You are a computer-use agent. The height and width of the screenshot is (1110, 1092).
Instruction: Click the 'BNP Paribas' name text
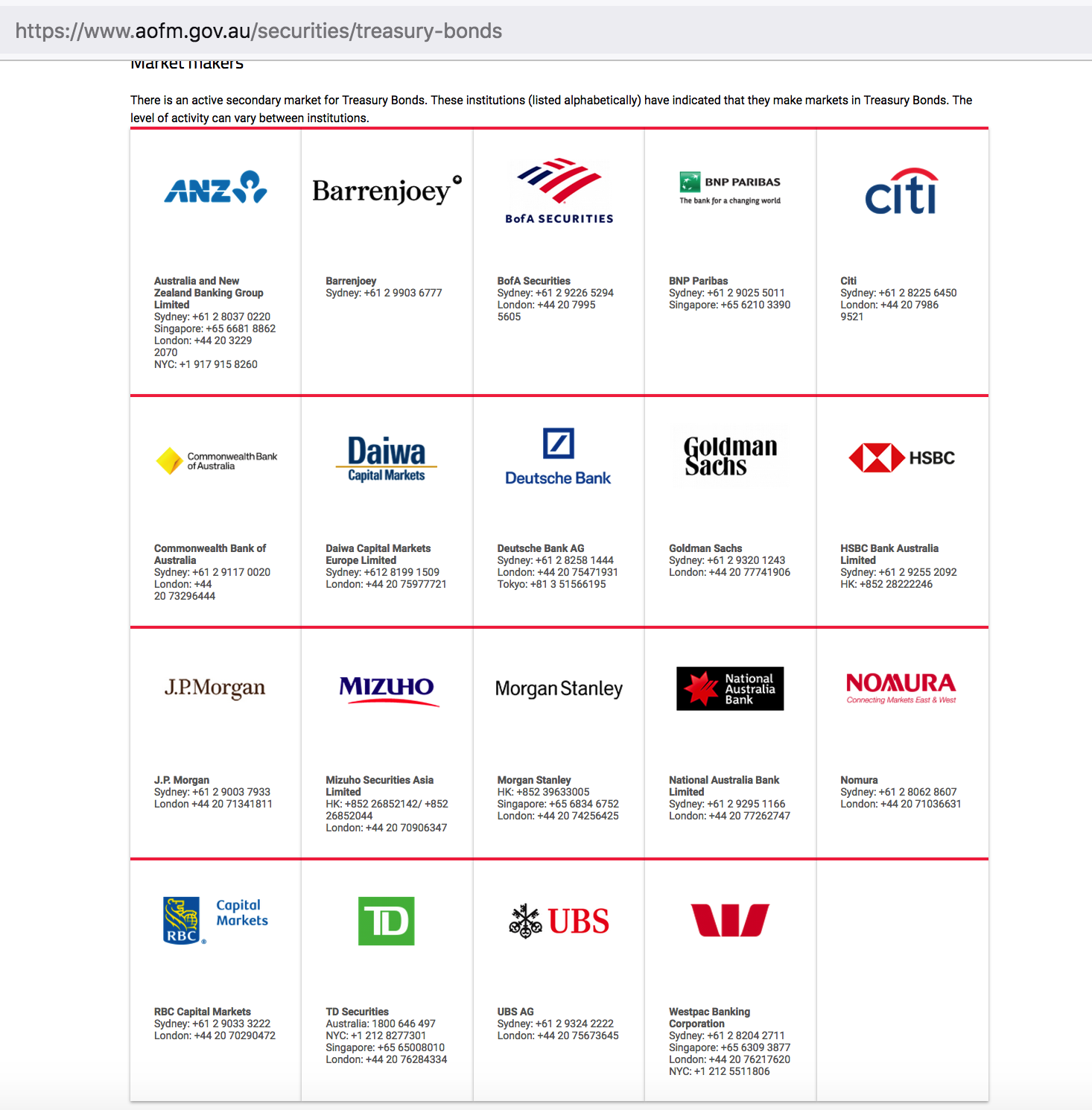click(x=699, y=281)
